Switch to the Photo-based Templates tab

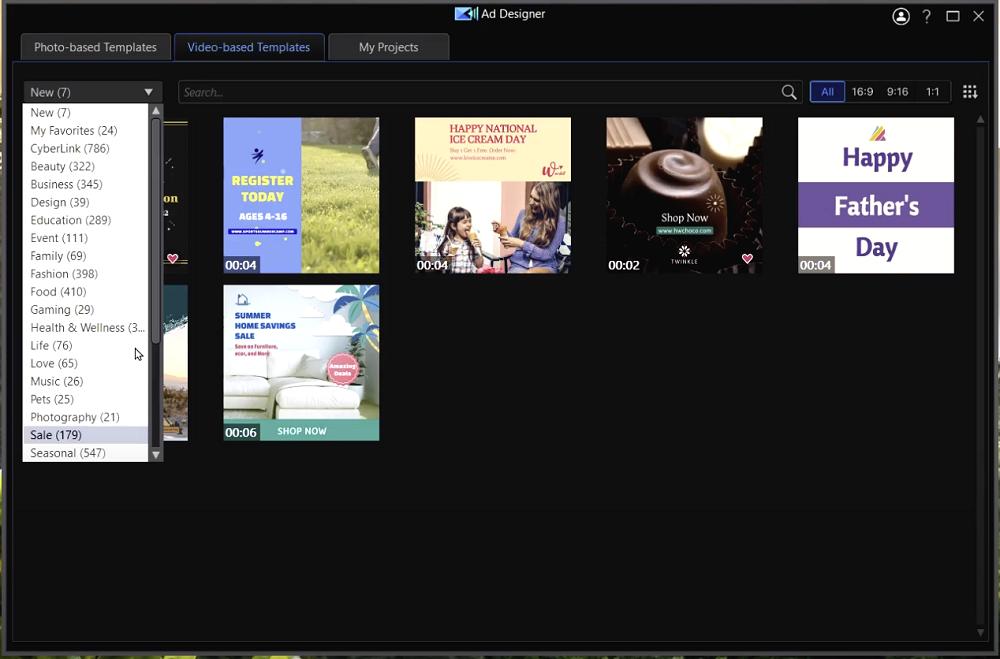[x=95, y=46]
